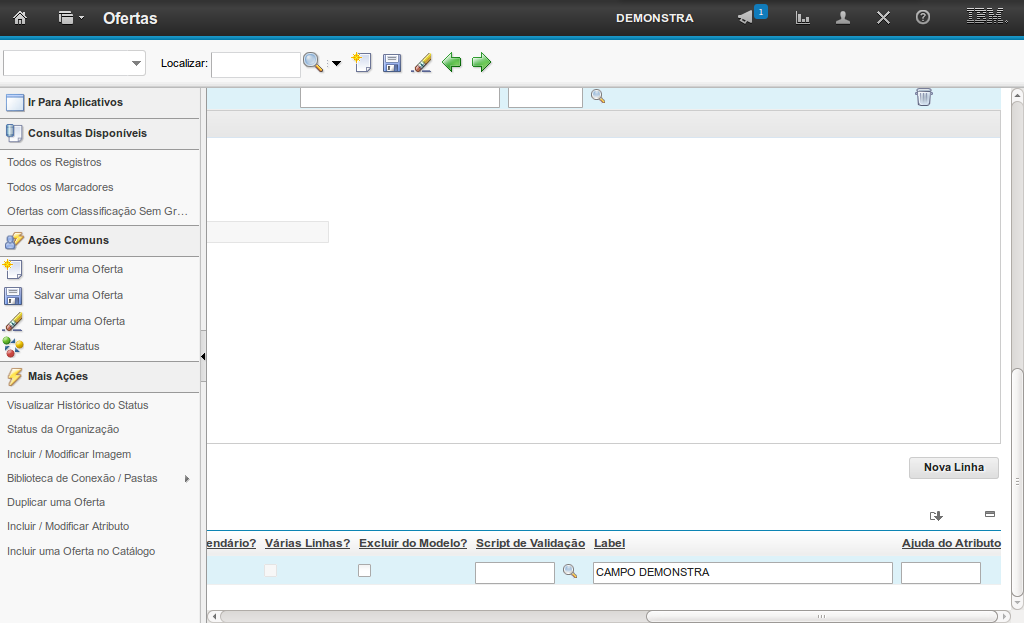Toggle the Excluir do Modelo checkbox
The height and width of the screenshot is (624, 1024).
pos(365,571)
